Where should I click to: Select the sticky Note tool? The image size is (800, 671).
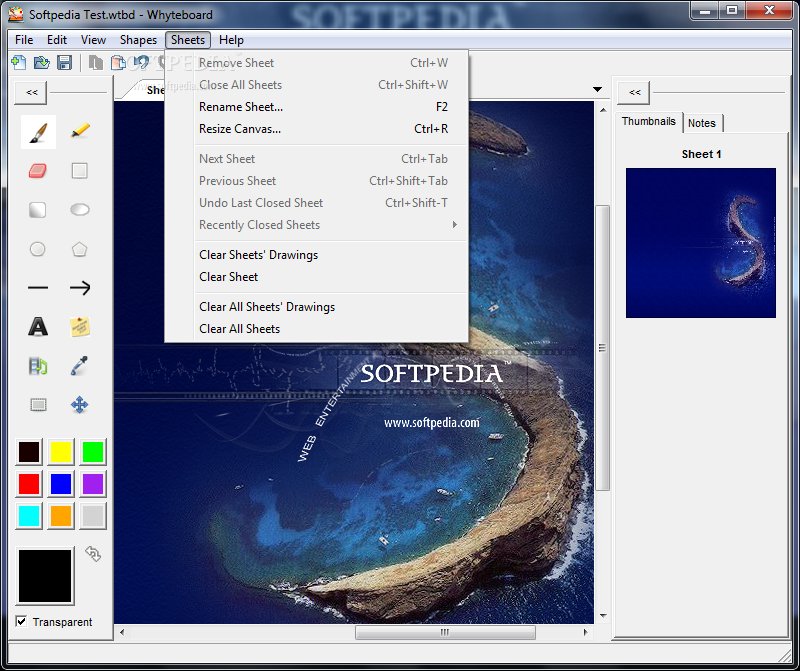pos(80,327)
